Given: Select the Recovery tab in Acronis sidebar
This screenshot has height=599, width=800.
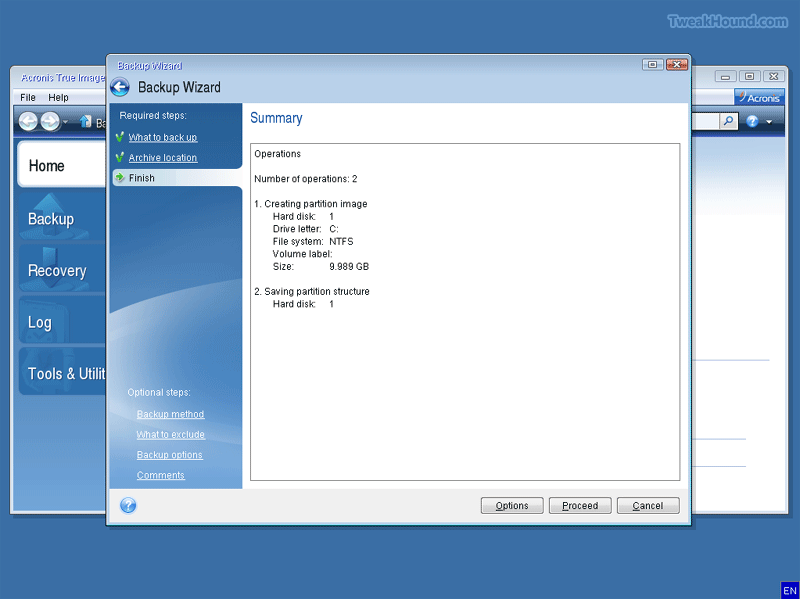Looking at the screenshot, I should pos(62,269).
